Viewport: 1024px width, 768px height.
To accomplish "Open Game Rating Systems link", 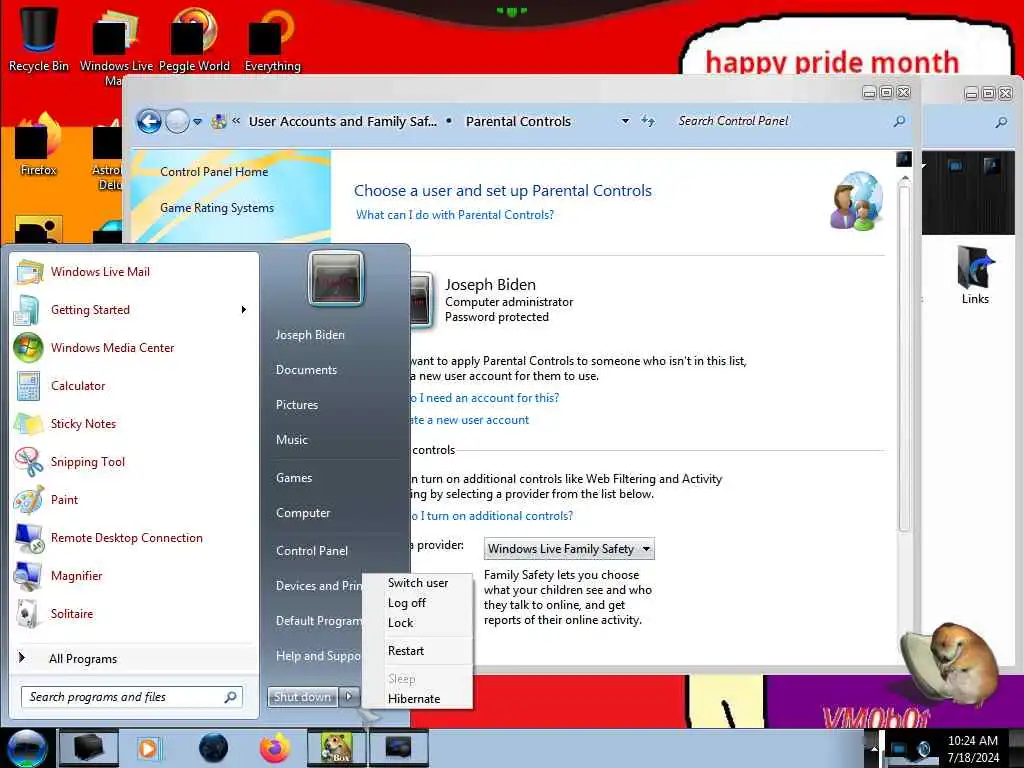I will click(217, 208).
